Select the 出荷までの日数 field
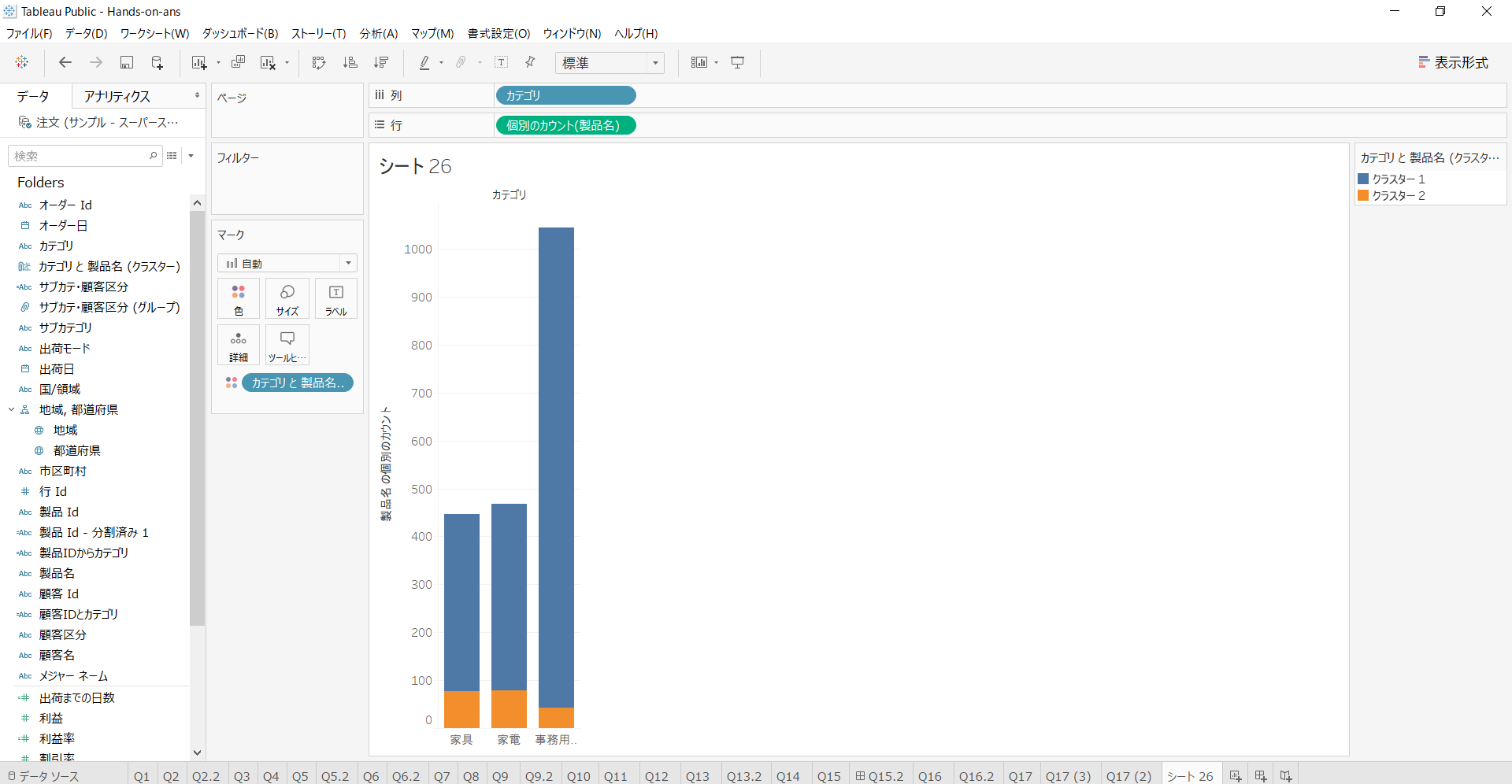This screenshot has width=1512, height=784. tap(77, 697)
